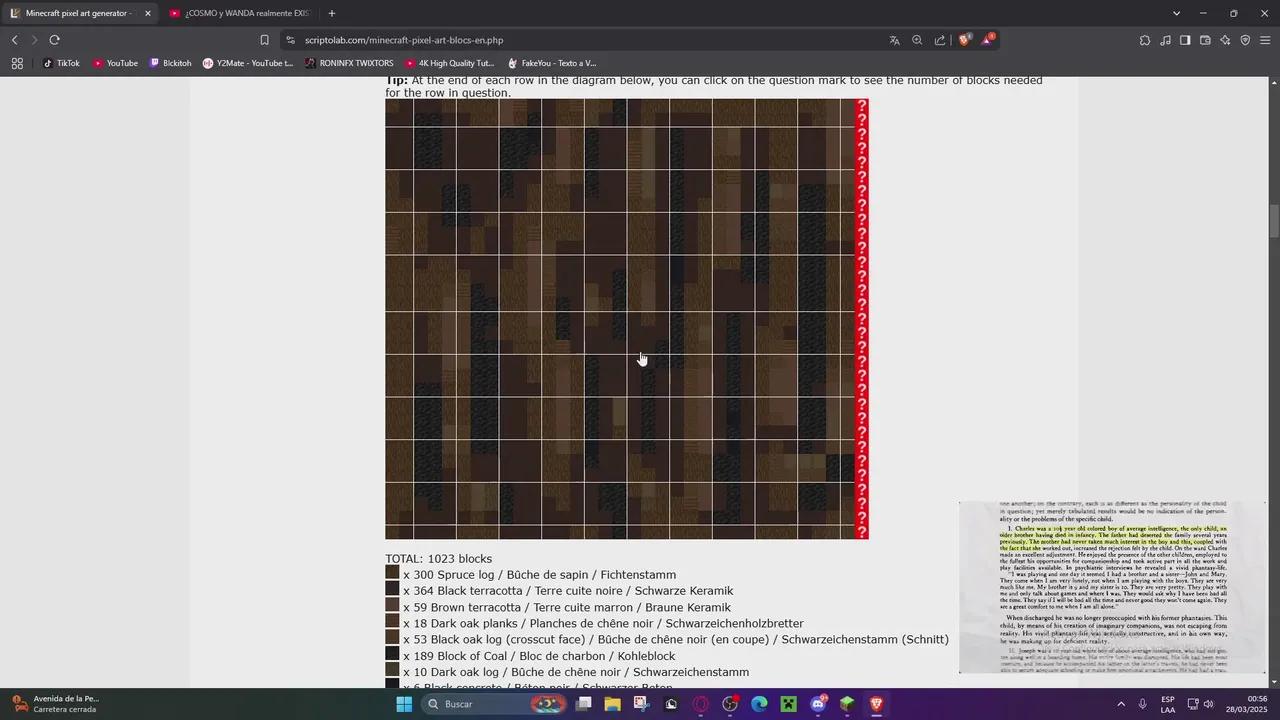1280x720 pixels.
Task: Open the TikTok bookmark
Action: pyautogui.click(x=61, y=63)
